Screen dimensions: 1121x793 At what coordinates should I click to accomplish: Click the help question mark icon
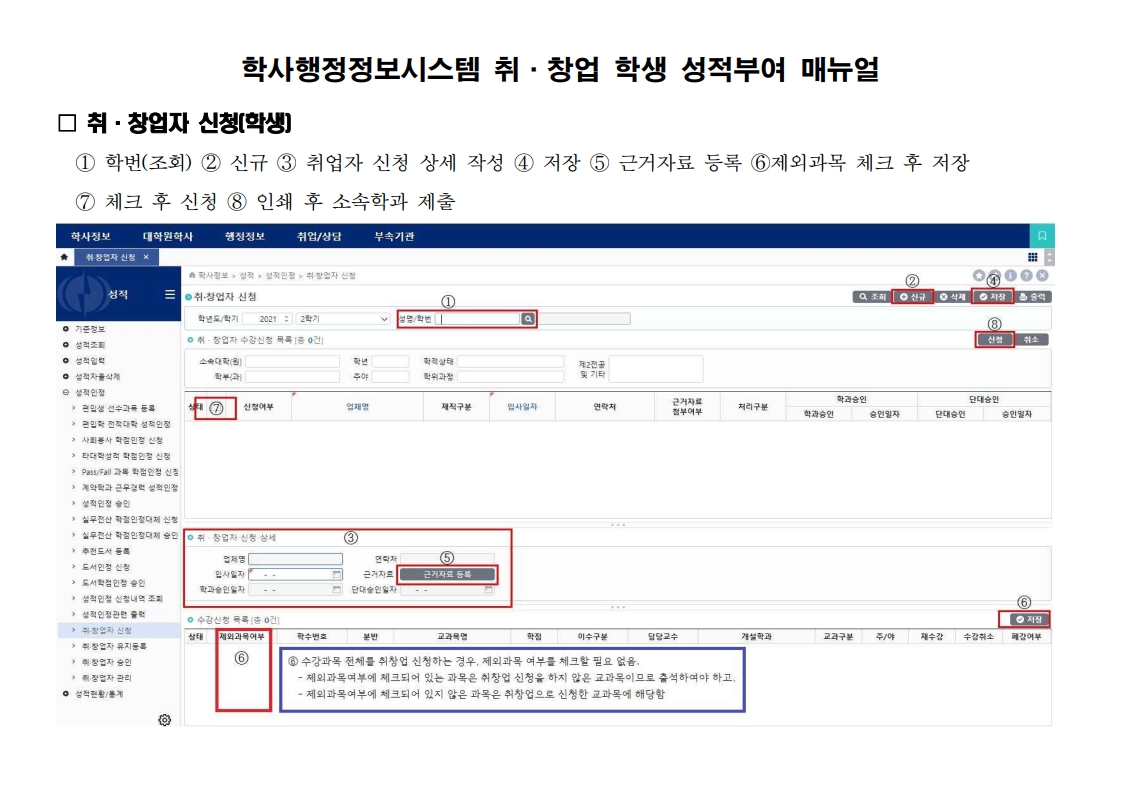[x=1026, y=276]
